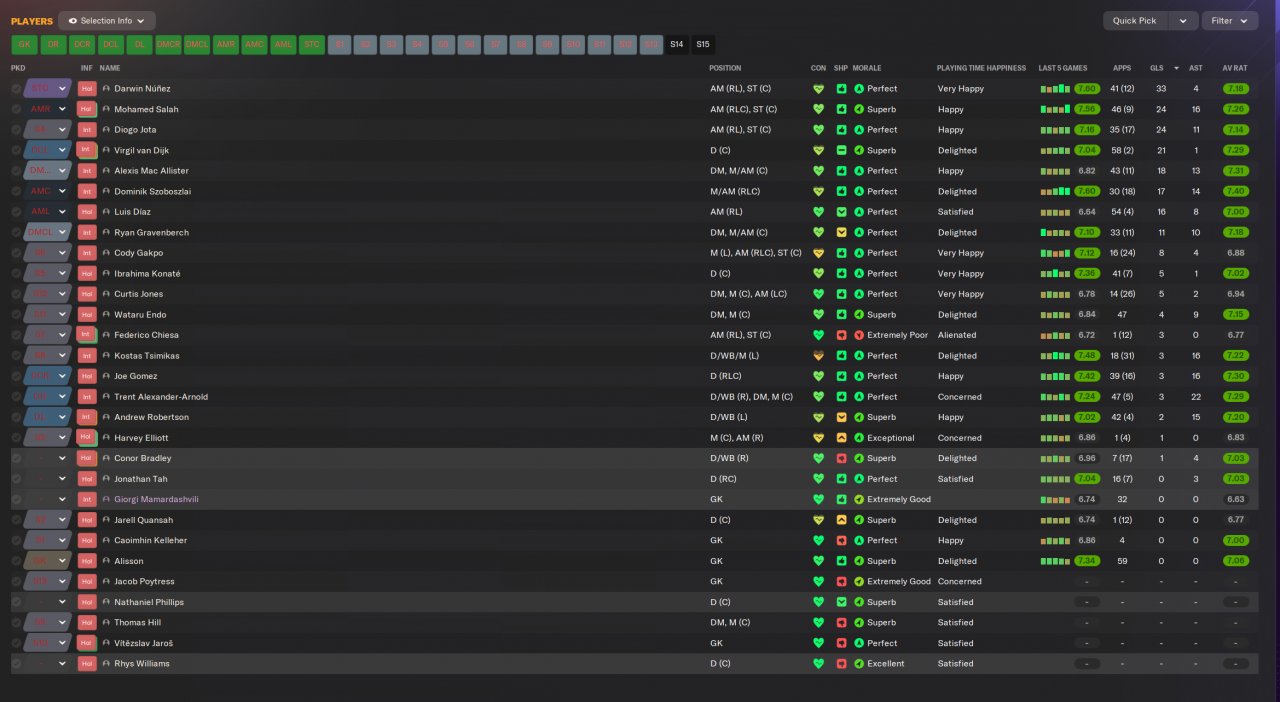Toggle the pick checkbox for Mohamed Salah

[16, 109]
